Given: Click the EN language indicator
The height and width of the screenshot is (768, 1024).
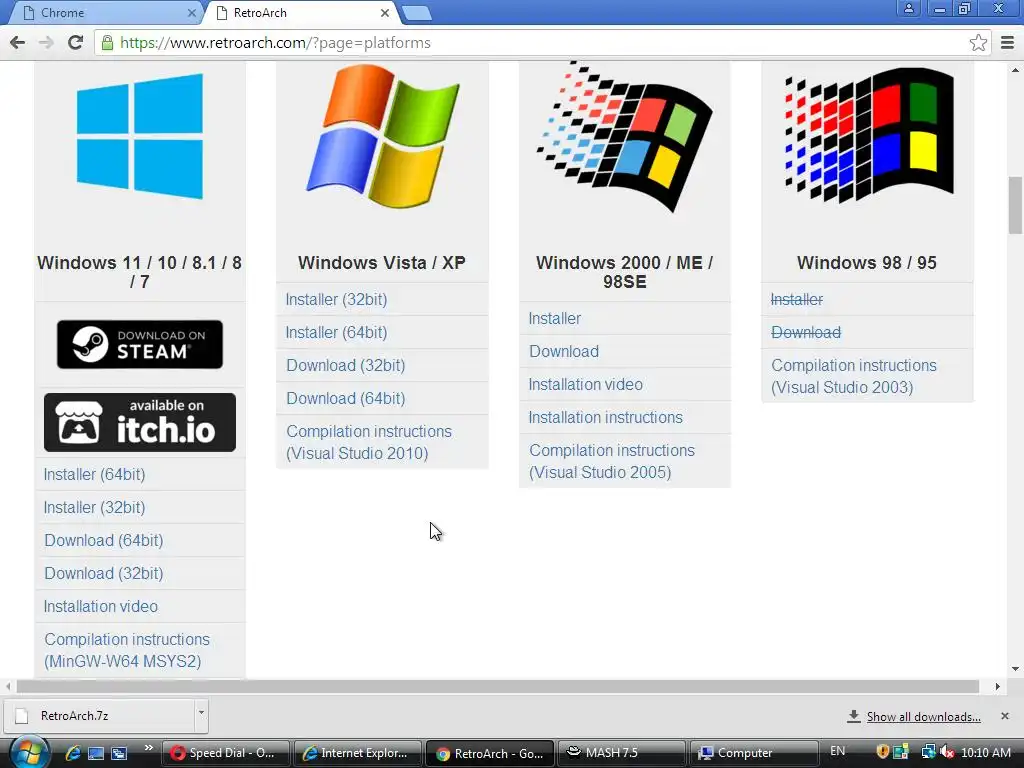Looking at the screenshot, I should (x=837, y=751).
